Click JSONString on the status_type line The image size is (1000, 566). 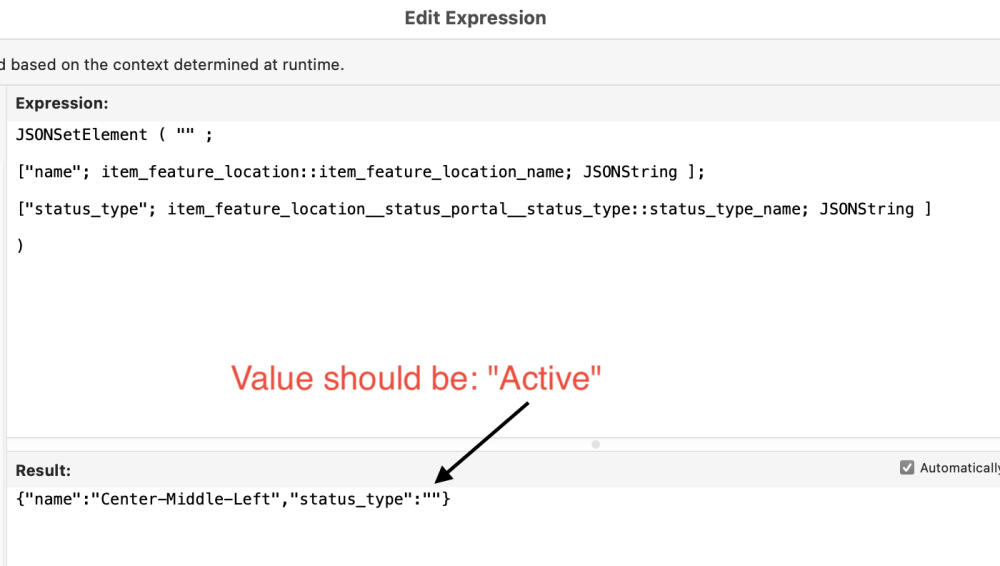[866, 209]
